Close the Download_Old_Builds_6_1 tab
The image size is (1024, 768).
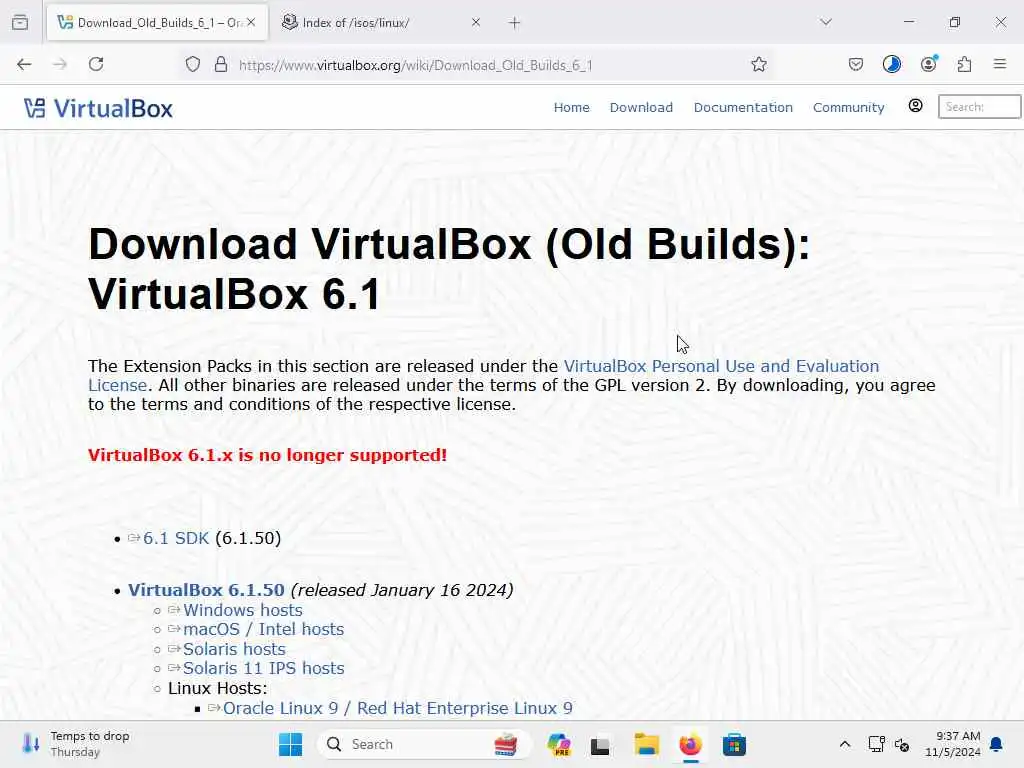click(x=251, y=22)
